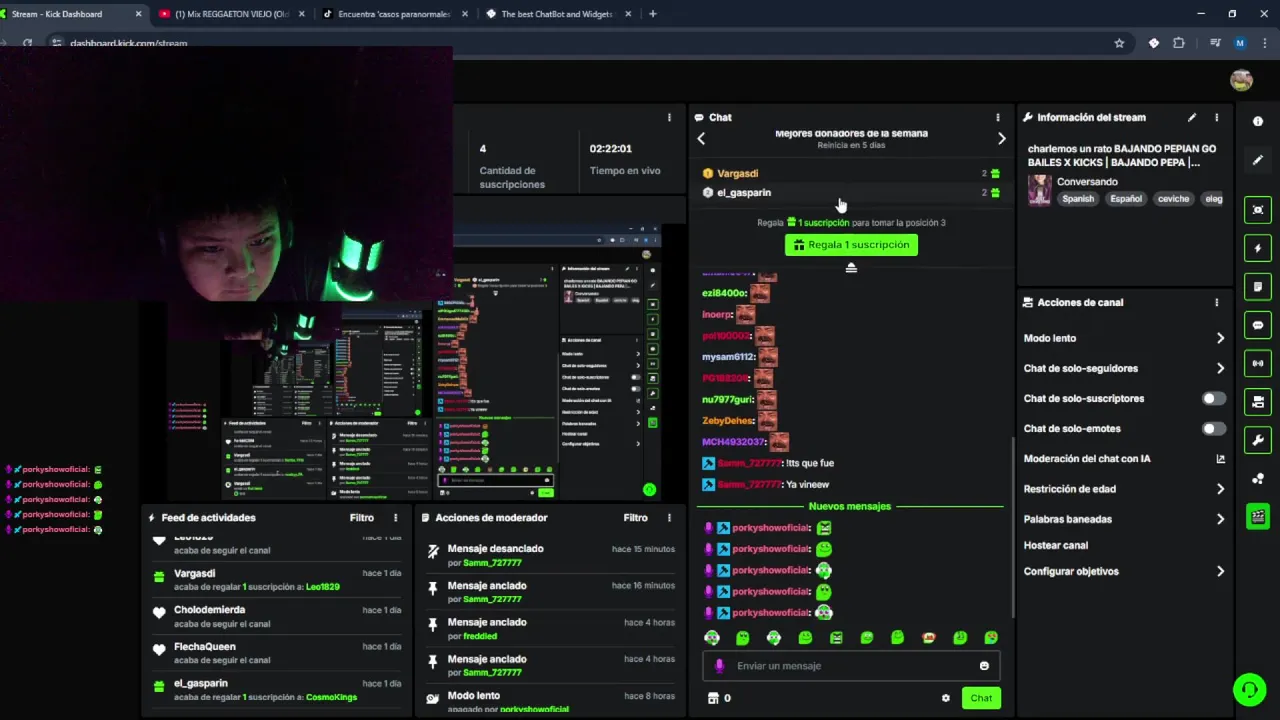Open chat settings gear icon
This screenshot has height=720, width=1280.
tap(945, 698)
